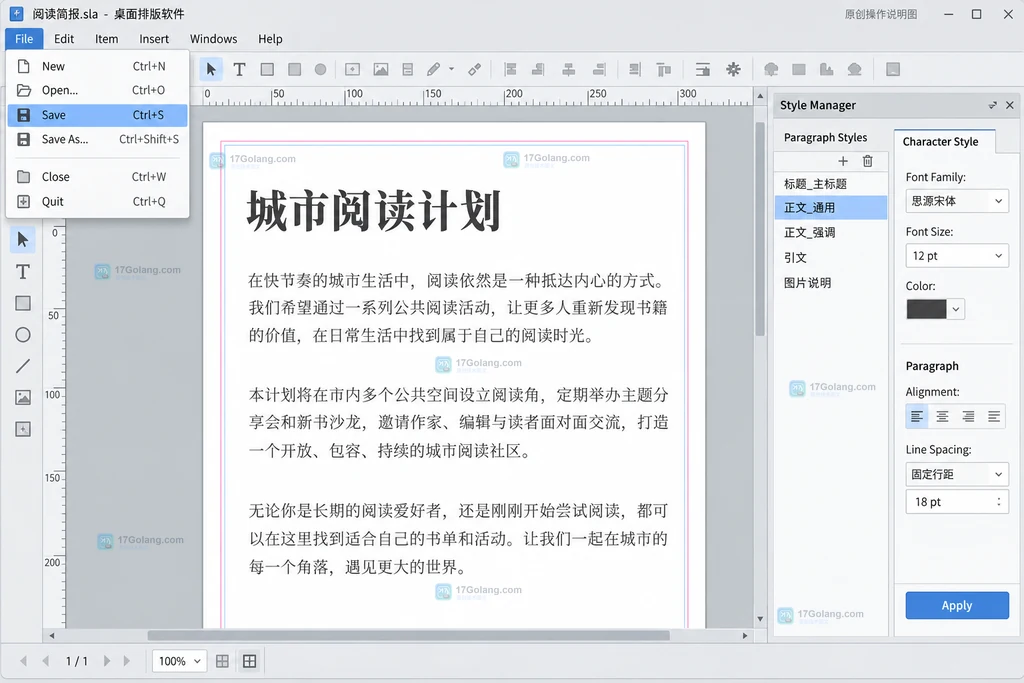Open the Font Size 12 pt dropdown
This screenshot has height=683, width=1024.
pos(957,256)
